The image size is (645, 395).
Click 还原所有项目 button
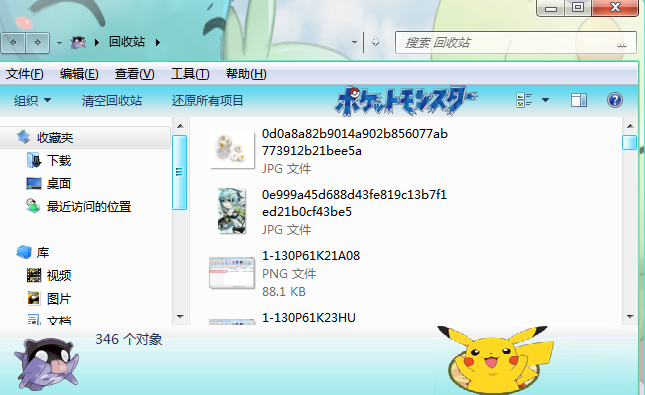pyautogui.click(x=207, y=100)
